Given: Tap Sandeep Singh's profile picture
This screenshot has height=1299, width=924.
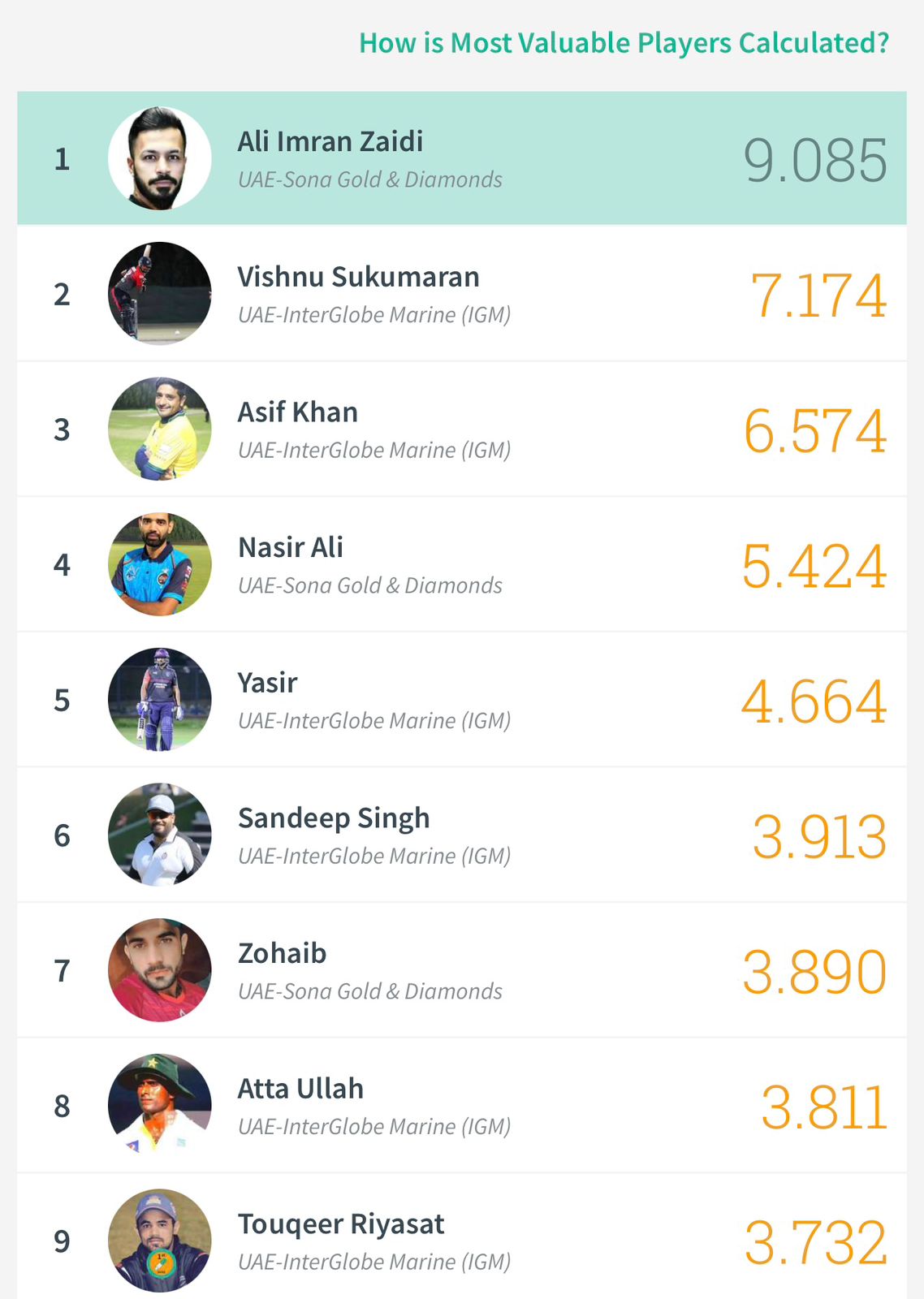Looking at the screenshot, I should tap(160, 835).
